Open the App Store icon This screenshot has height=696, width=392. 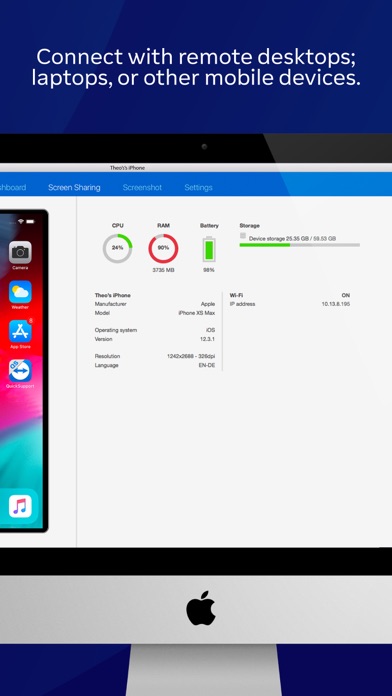(20, 331)
